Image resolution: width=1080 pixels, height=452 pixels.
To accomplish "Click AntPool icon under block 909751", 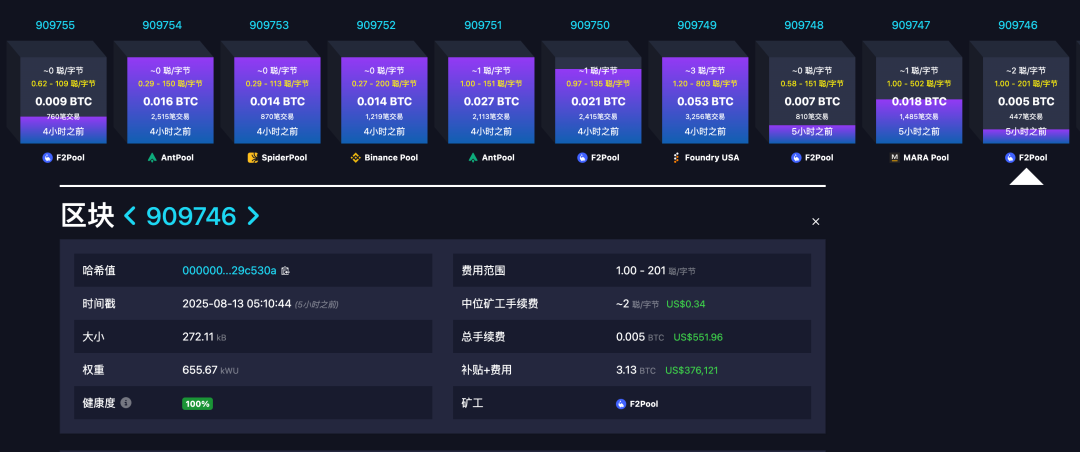I will pos(474,158).
